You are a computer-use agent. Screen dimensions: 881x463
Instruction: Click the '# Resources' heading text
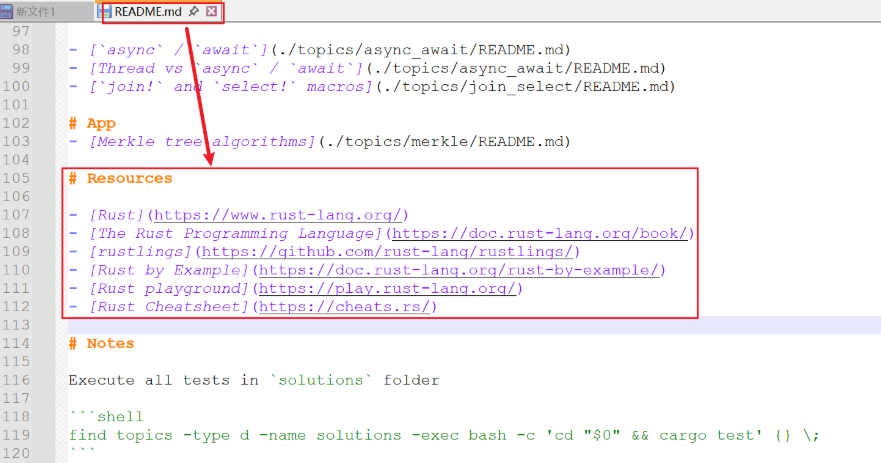pos(120,179)
